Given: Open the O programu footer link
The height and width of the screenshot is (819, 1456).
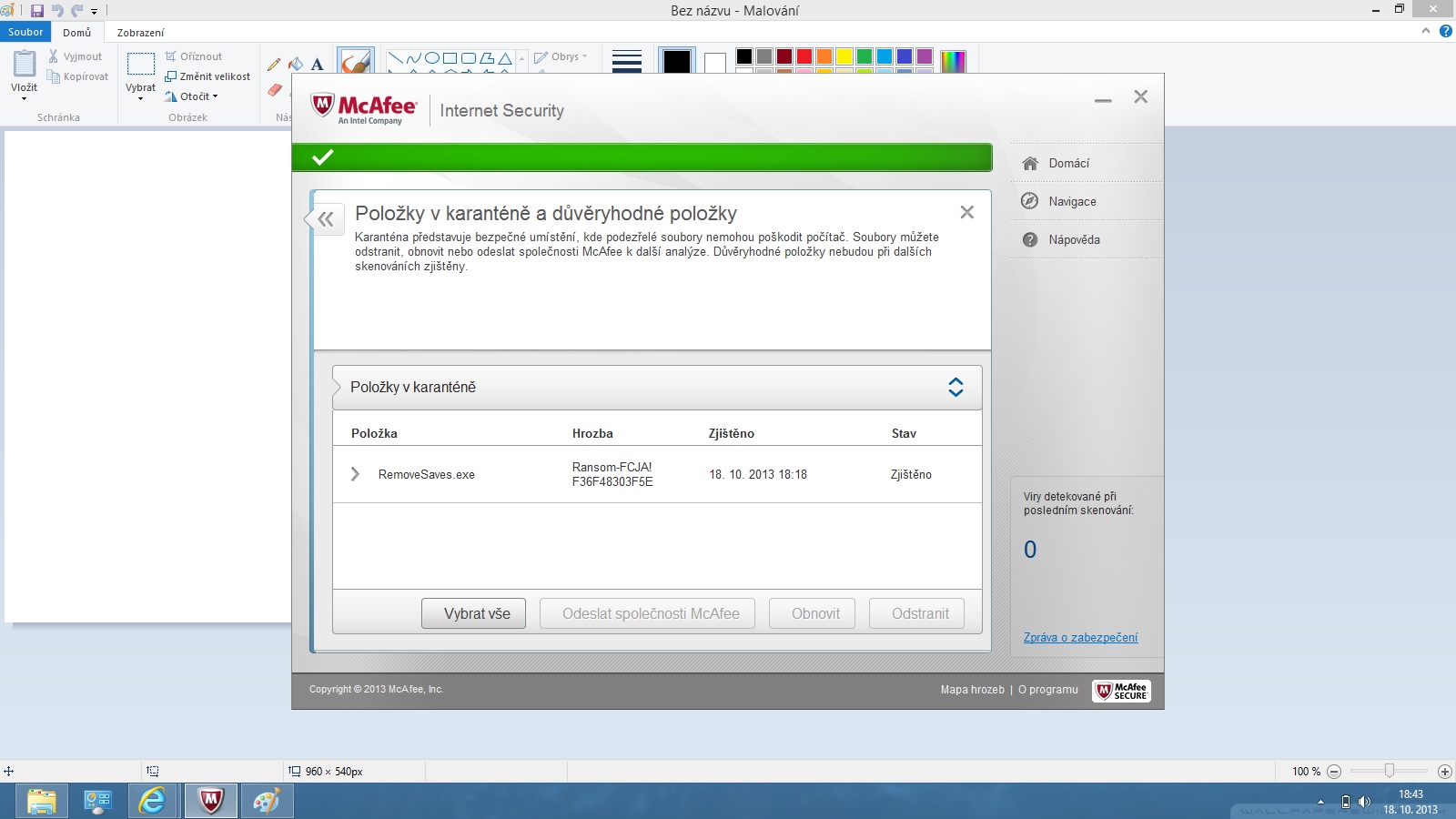Looking at the screenshot, I should [x=1048, y=690].
